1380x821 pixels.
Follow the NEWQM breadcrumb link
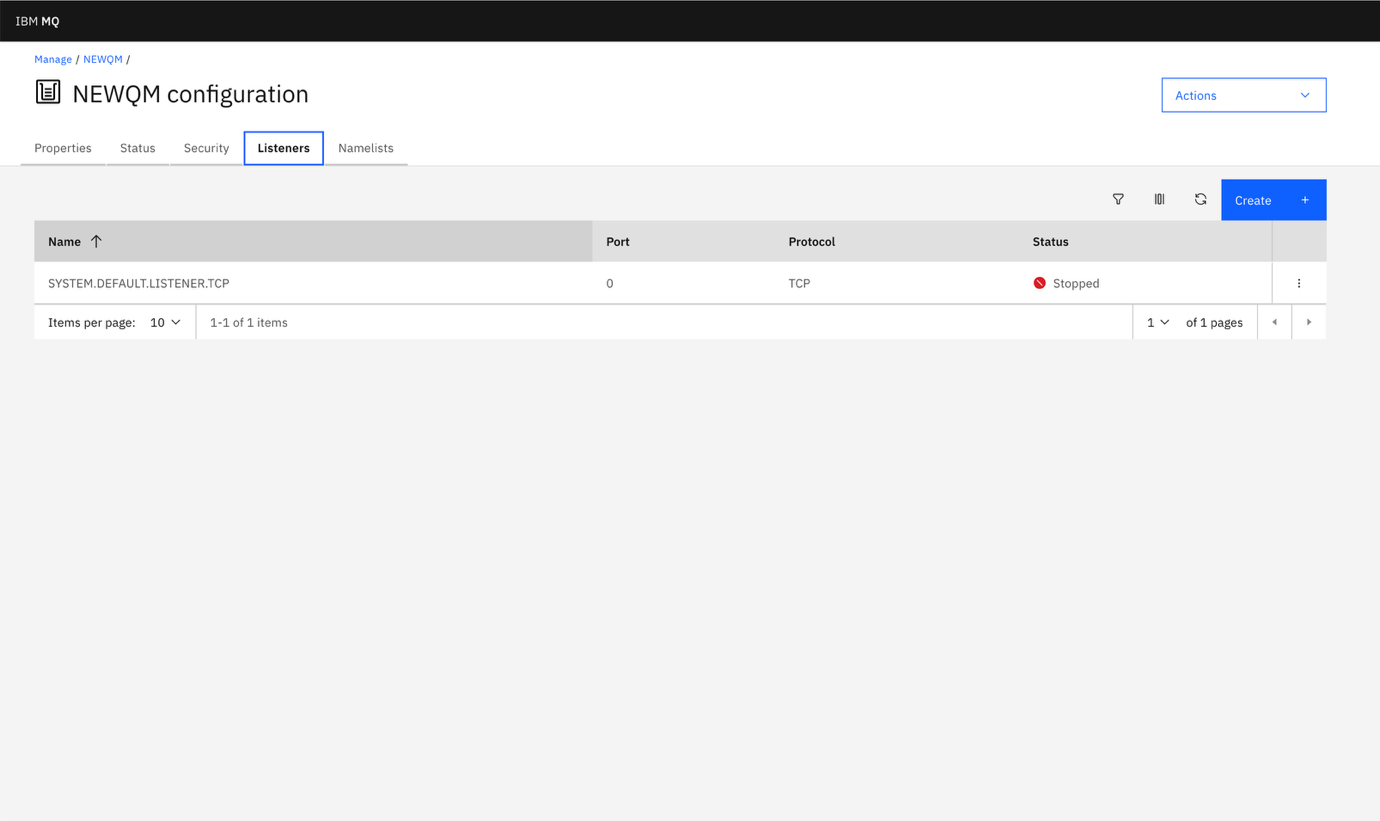pyautogui.click(x=103, y=59)
